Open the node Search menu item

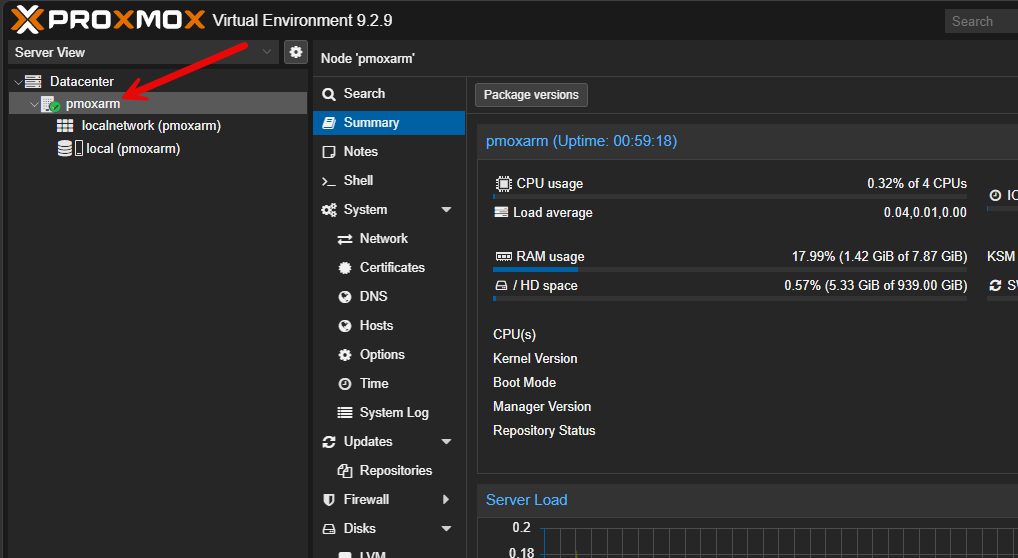389,94
